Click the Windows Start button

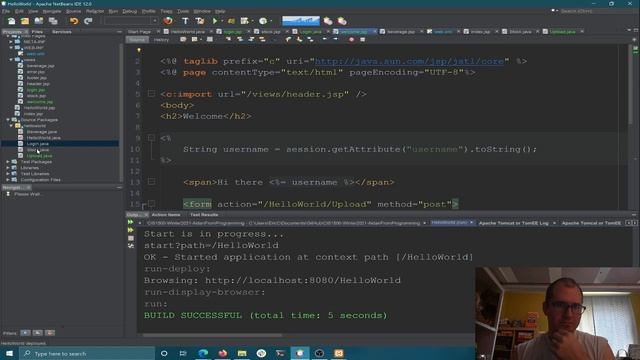9,353
